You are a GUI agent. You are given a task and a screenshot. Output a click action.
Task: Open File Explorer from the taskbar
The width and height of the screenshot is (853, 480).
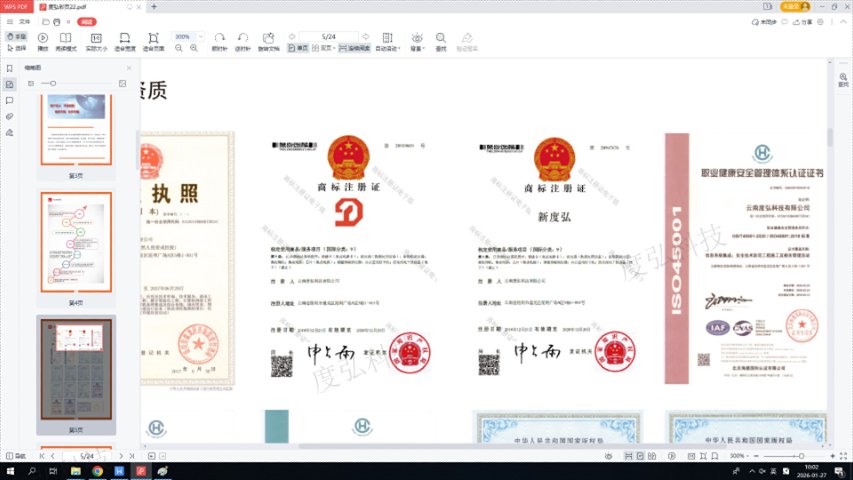tap(76, 471)
